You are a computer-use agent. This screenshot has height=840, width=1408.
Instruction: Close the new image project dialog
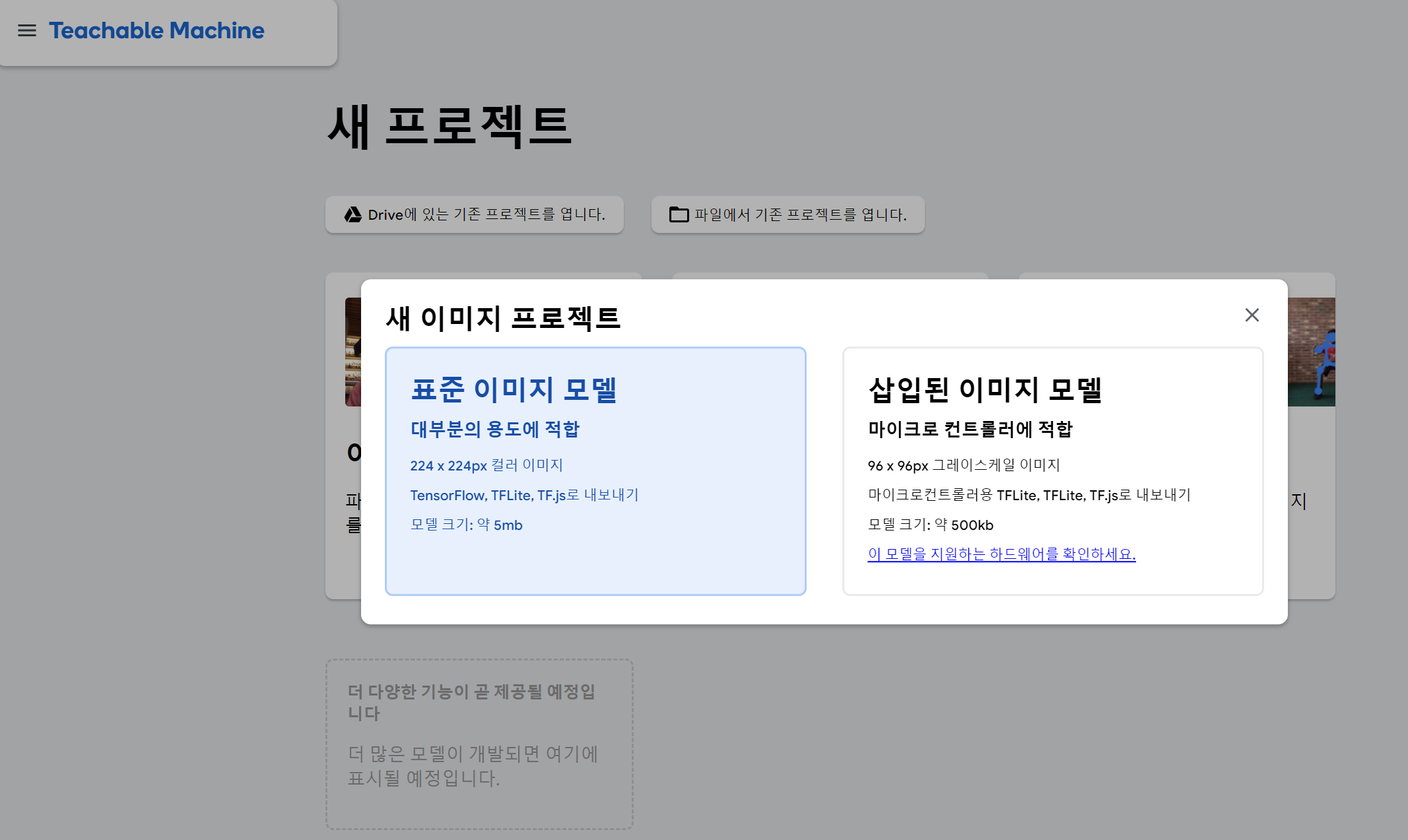[1252, 315]
